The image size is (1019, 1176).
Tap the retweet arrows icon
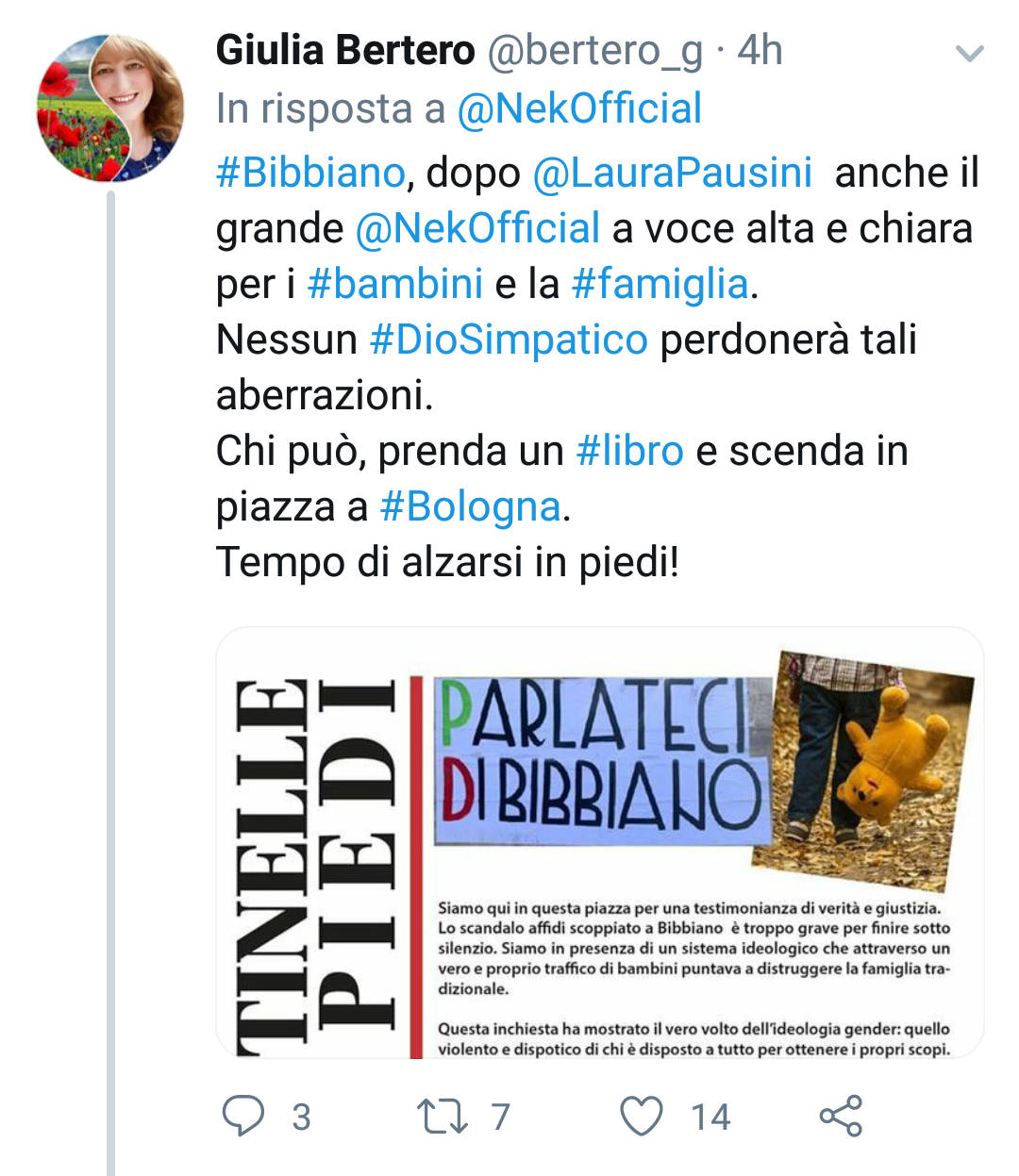pos(443,1117)
